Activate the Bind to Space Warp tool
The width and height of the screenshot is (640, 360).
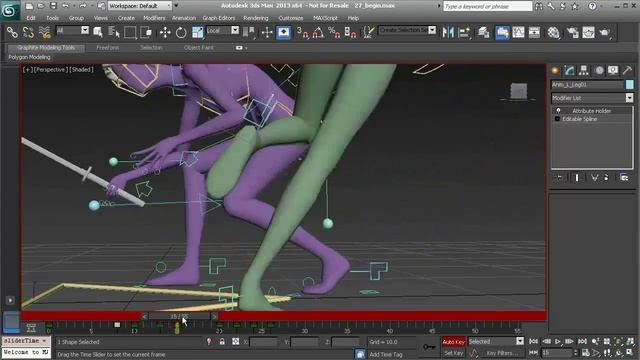(44, 32)
